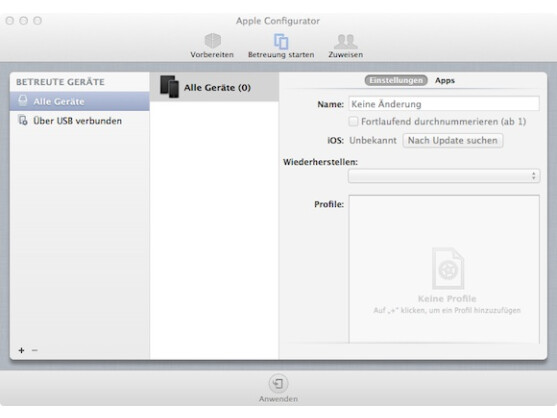
Task: Switch to Betreuung starten view
Action: [281, 45]
